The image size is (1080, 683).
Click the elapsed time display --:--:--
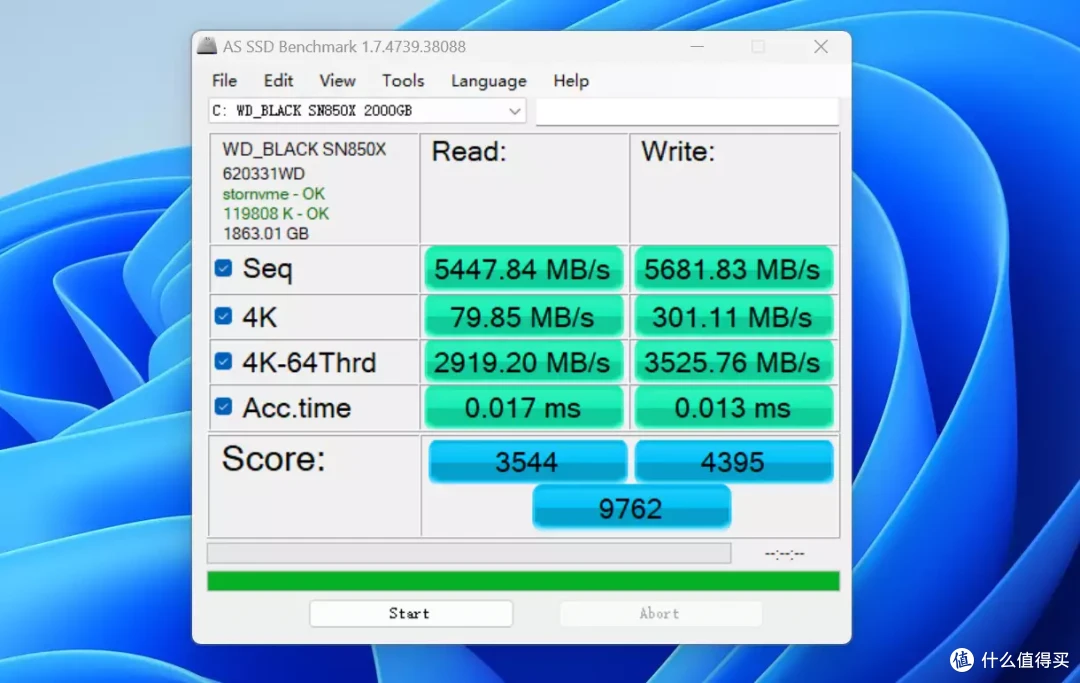[785, 554]
